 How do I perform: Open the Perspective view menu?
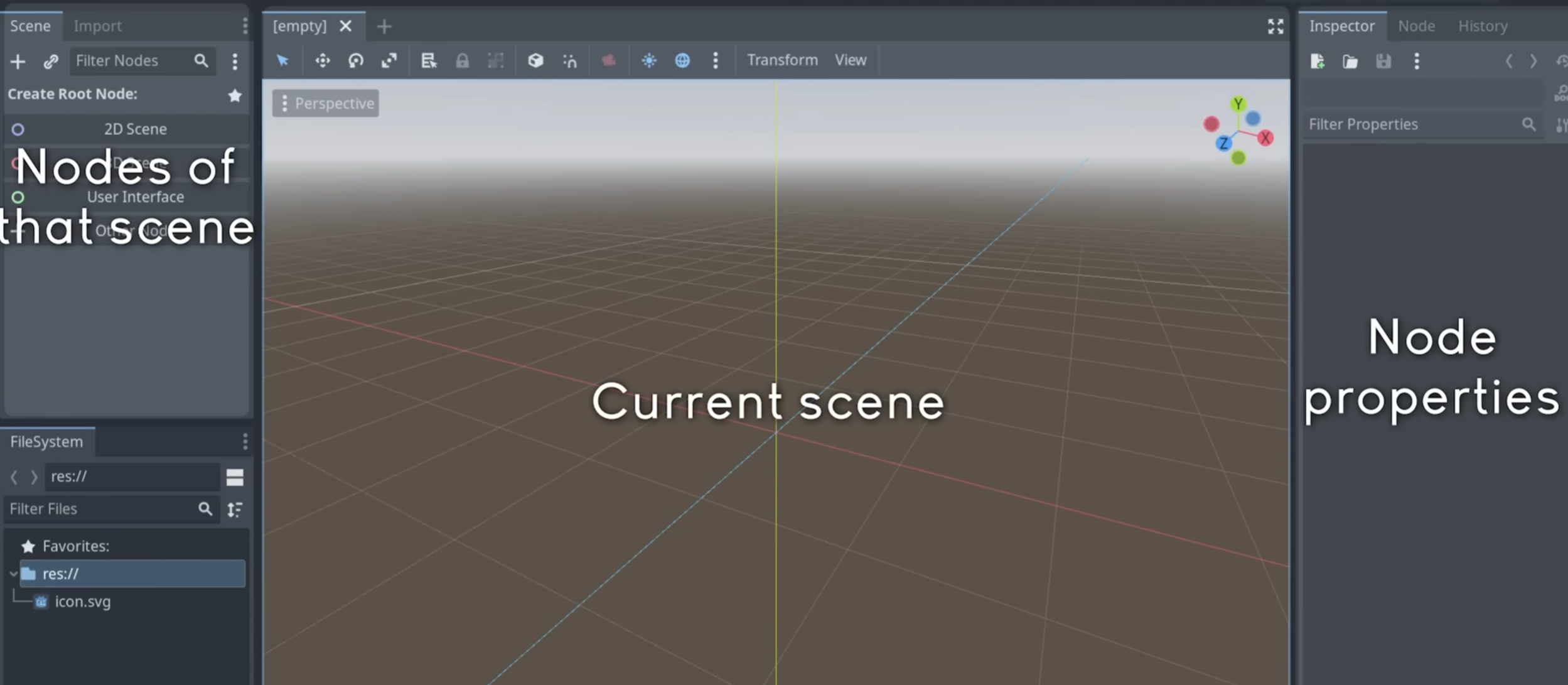click(x=326, y=103)
